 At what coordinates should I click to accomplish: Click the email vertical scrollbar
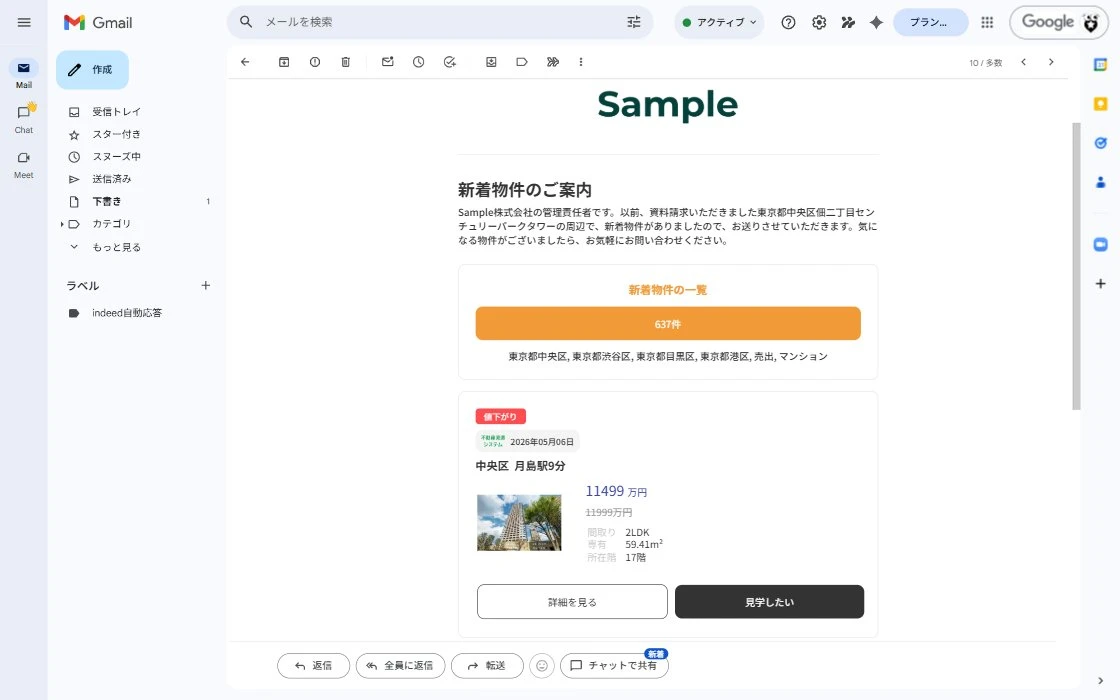1076,266
